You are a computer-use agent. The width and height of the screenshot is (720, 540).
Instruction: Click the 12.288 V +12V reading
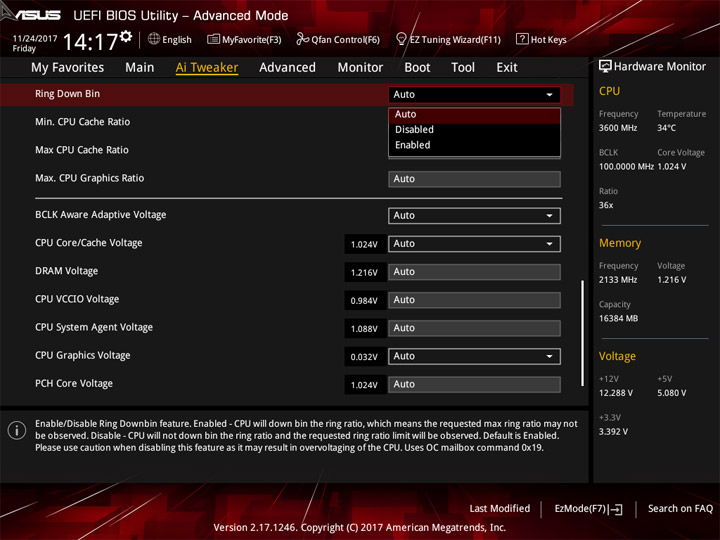point(616,393)
